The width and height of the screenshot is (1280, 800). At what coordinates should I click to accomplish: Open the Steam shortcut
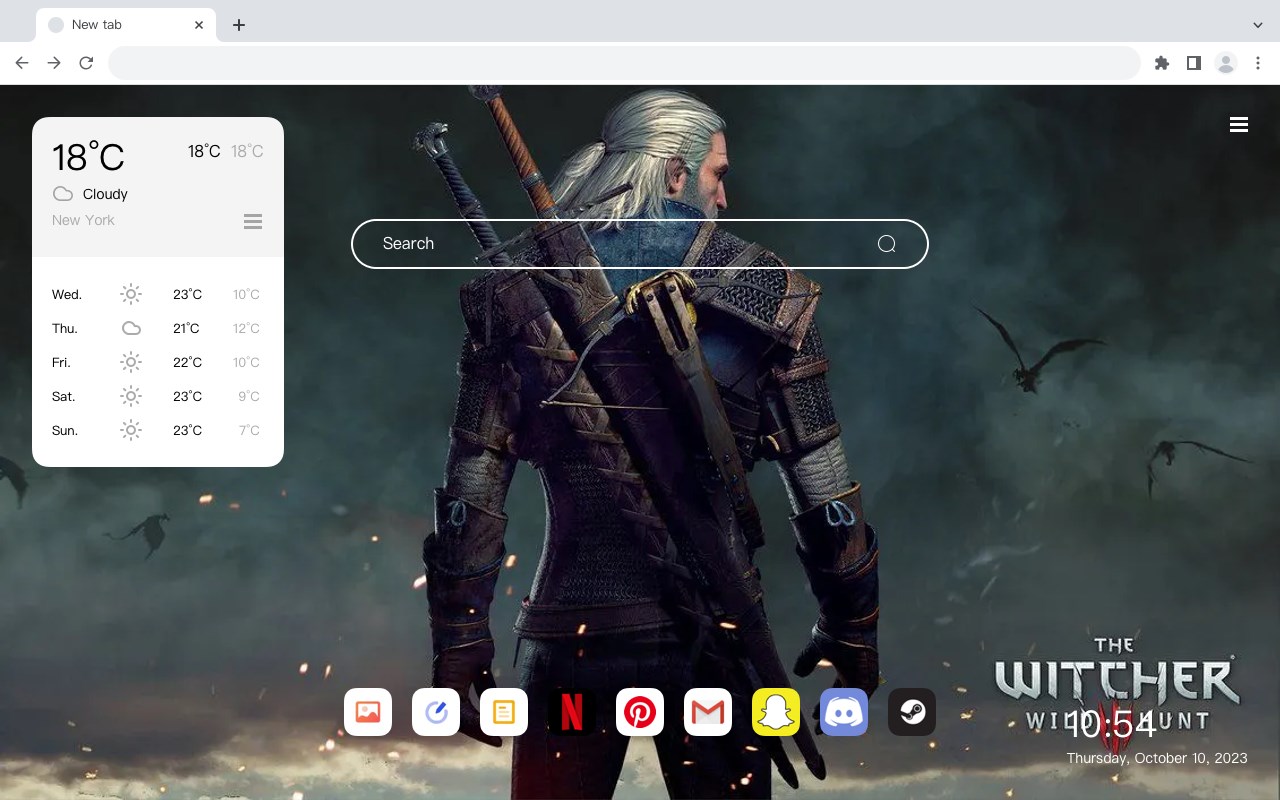(x=912, y=712)
